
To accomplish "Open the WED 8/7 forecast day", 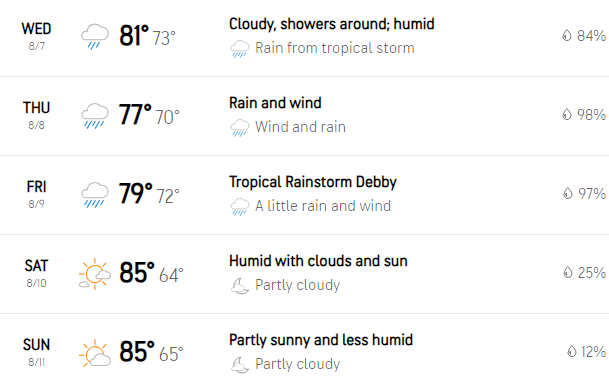I will 37,36.
